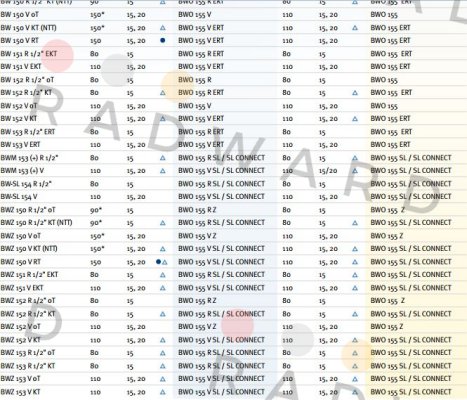Select the BW-SL 154 V product name
Image resolution: width=467 pixels, height=400 pixels.
[19, 197]
